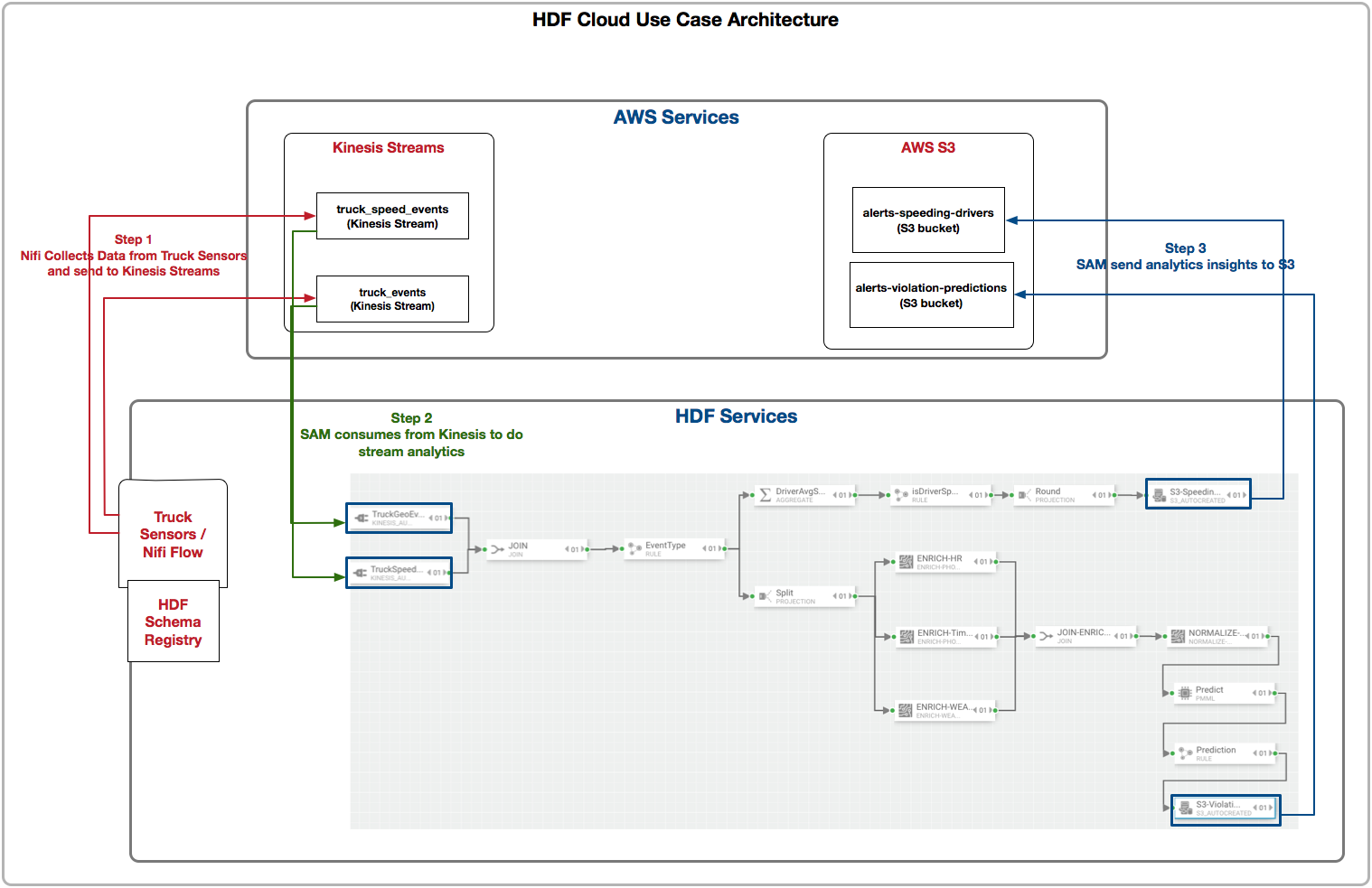Select the Round node label
The height and width of the screenshot is (888, 1372).
(x=1048, y=491)
